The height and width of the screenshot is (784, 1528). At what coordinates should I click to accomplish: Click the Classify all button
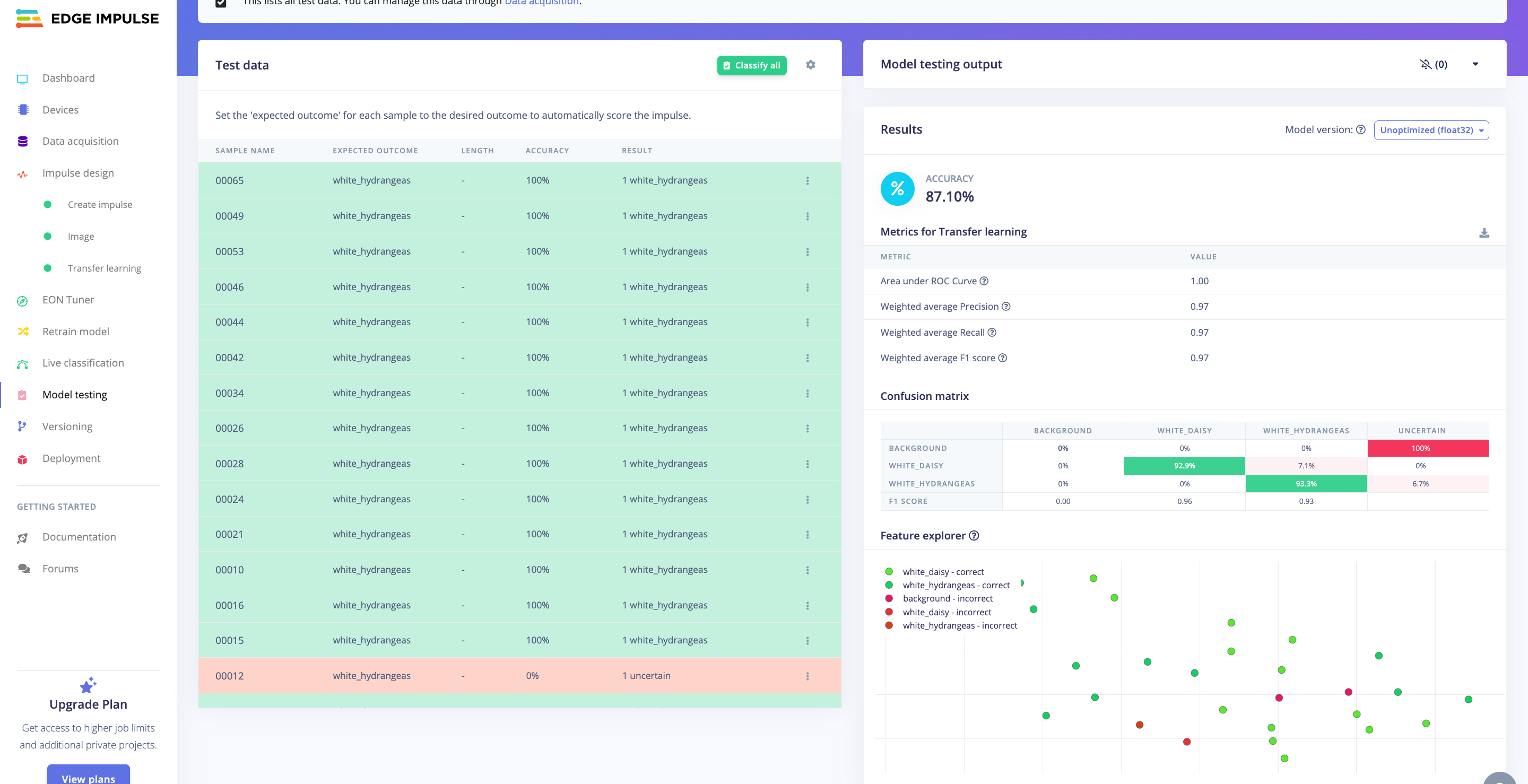(x=752, y=65)
